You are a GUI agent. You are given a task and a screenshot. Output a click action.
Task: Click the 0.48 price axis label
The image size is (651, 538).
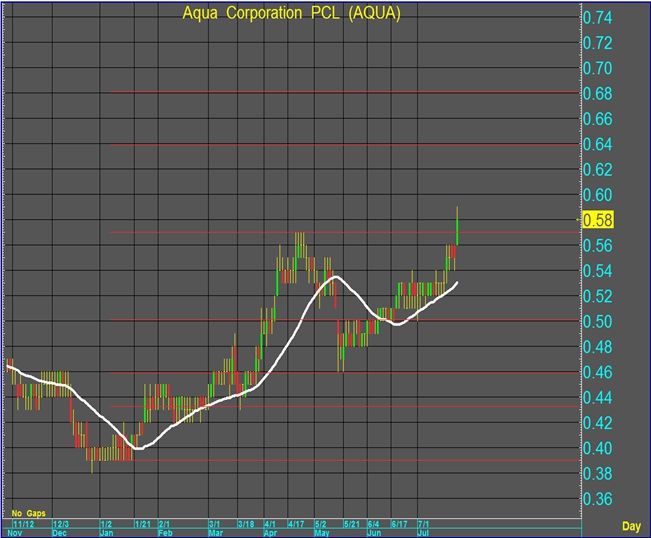click(597, 347)
